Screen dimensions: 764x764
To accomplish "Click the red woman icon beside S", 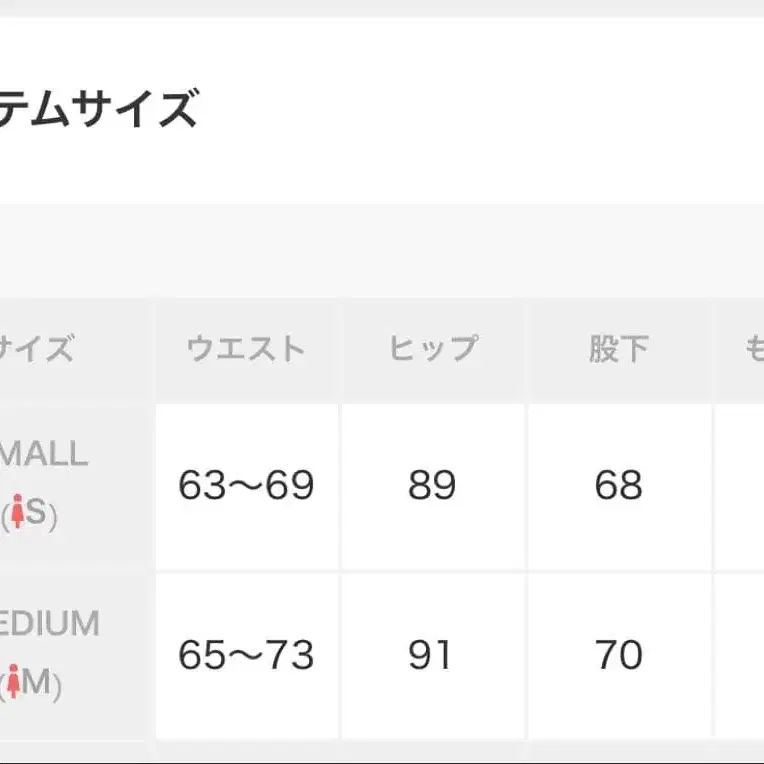I will [16, 516].
